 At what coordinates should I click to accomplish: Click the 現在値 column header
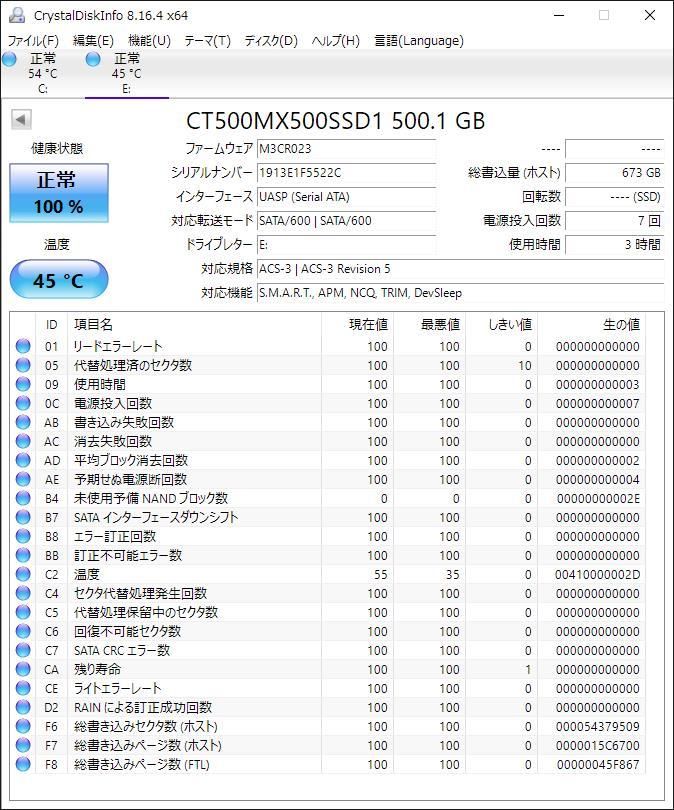coord(357,324)
